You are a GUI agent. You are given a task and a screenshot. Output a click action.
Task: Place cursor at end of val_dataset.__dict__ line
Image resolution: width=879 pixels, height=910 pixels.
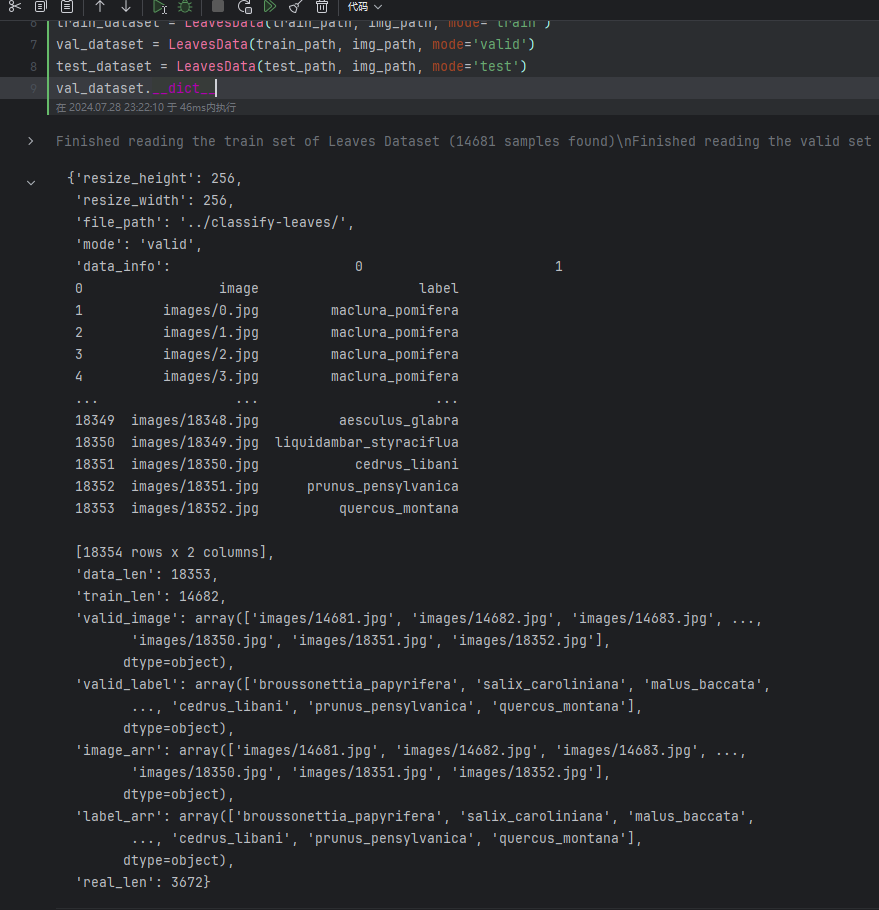(214, 89)
